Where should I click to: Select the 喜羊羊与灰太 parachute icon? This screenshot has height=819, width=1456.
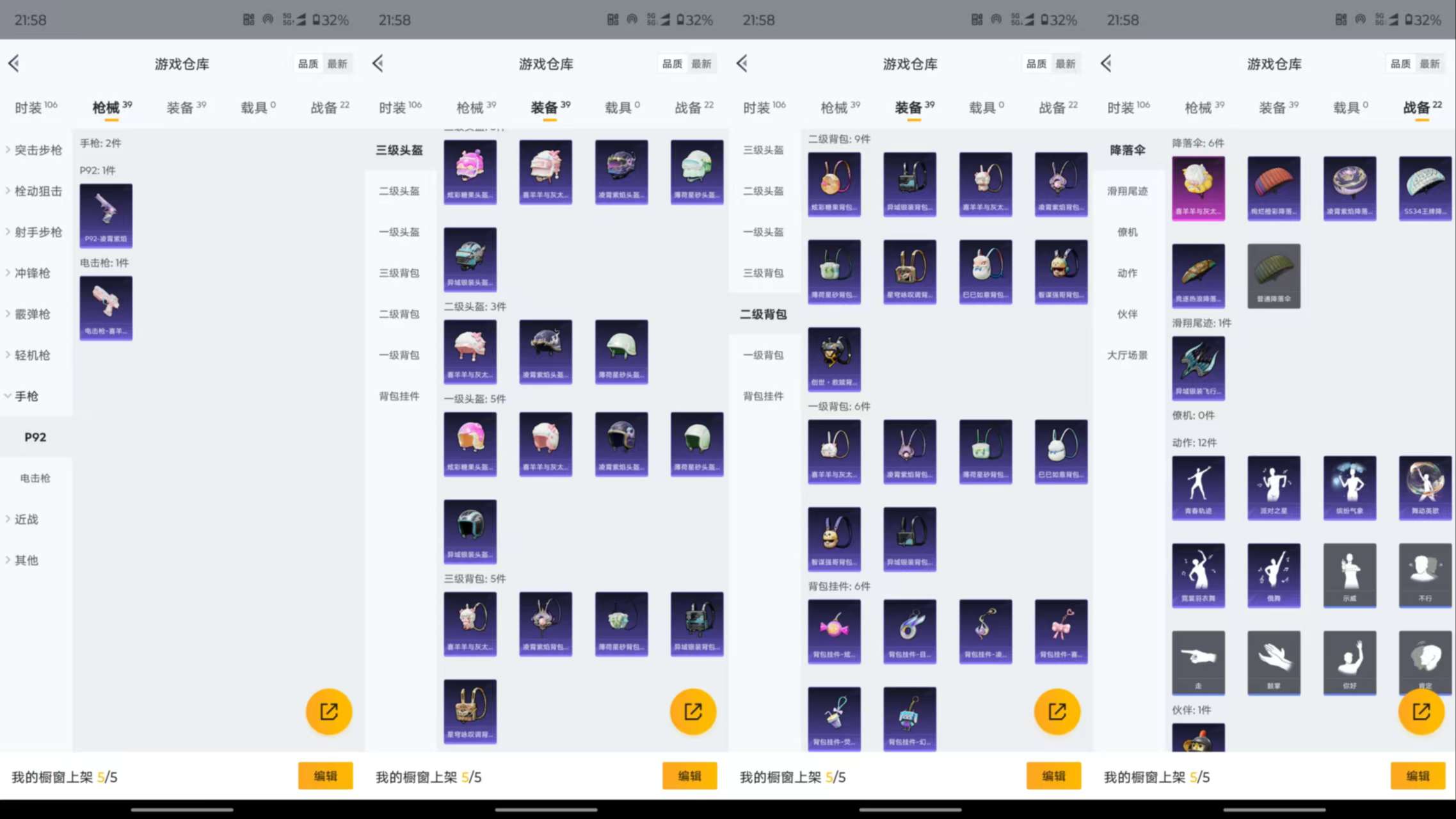coord(1198,187)
